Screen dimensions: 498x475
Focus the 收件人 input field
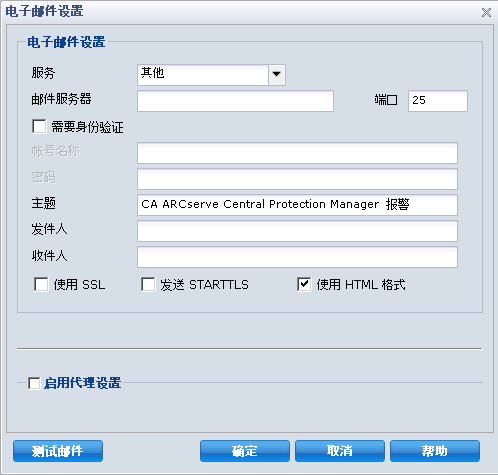(x=297, y=257)
